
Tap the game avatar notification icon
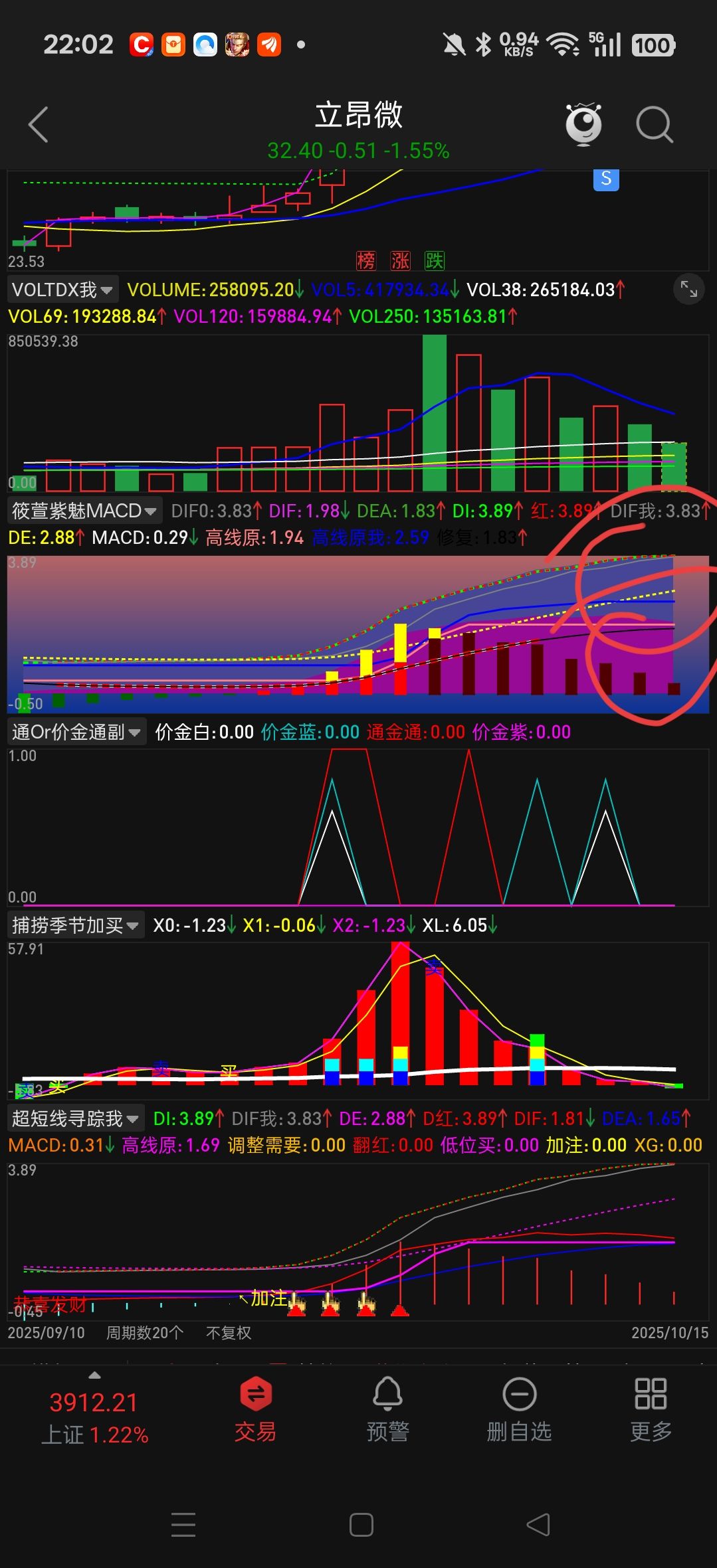coord(237,44)
